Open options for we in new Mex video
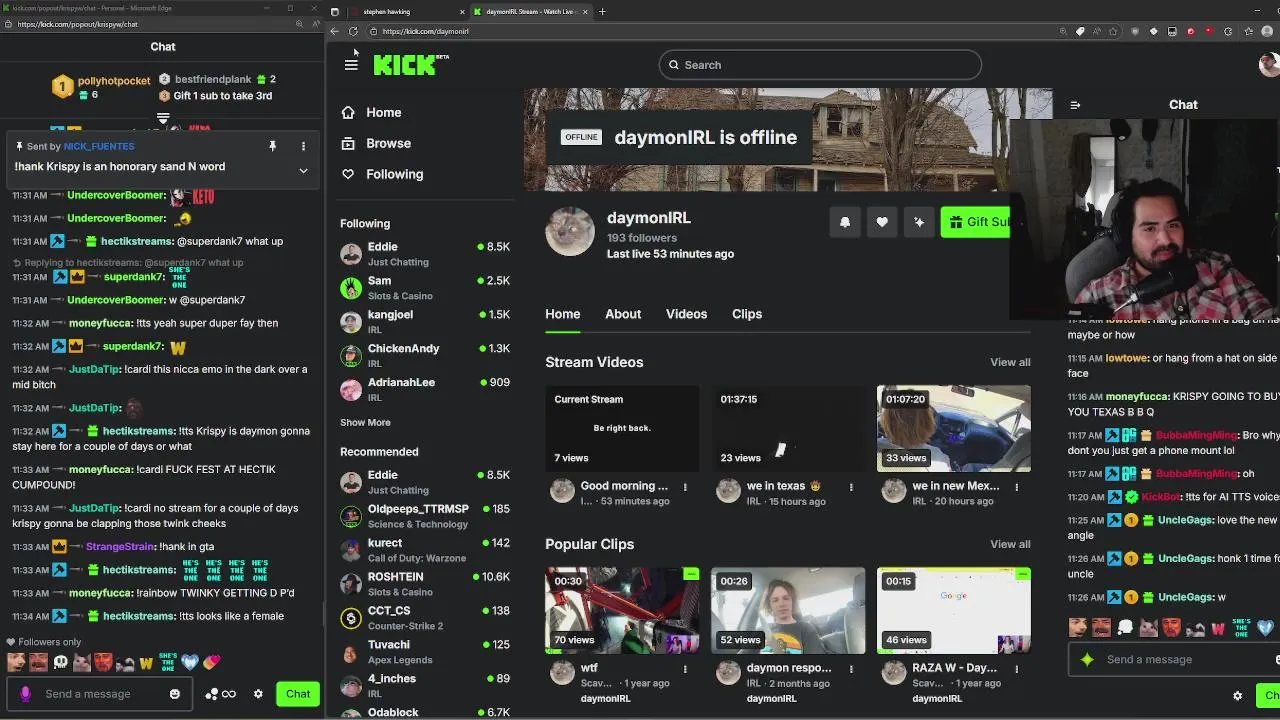This screenshot has height=720, width=1280. 1017,487
